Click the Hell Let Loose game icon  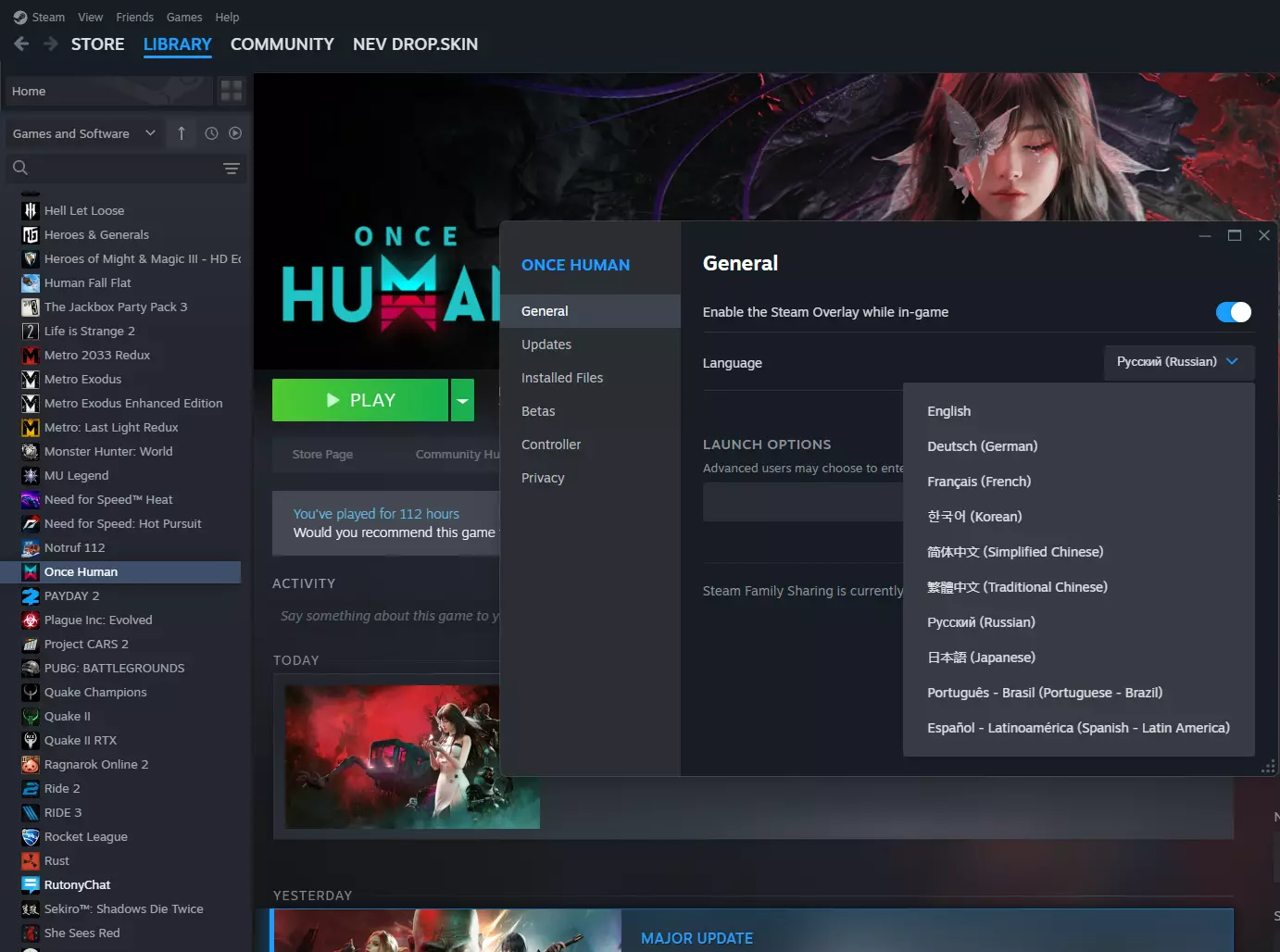tap(31, 210)
